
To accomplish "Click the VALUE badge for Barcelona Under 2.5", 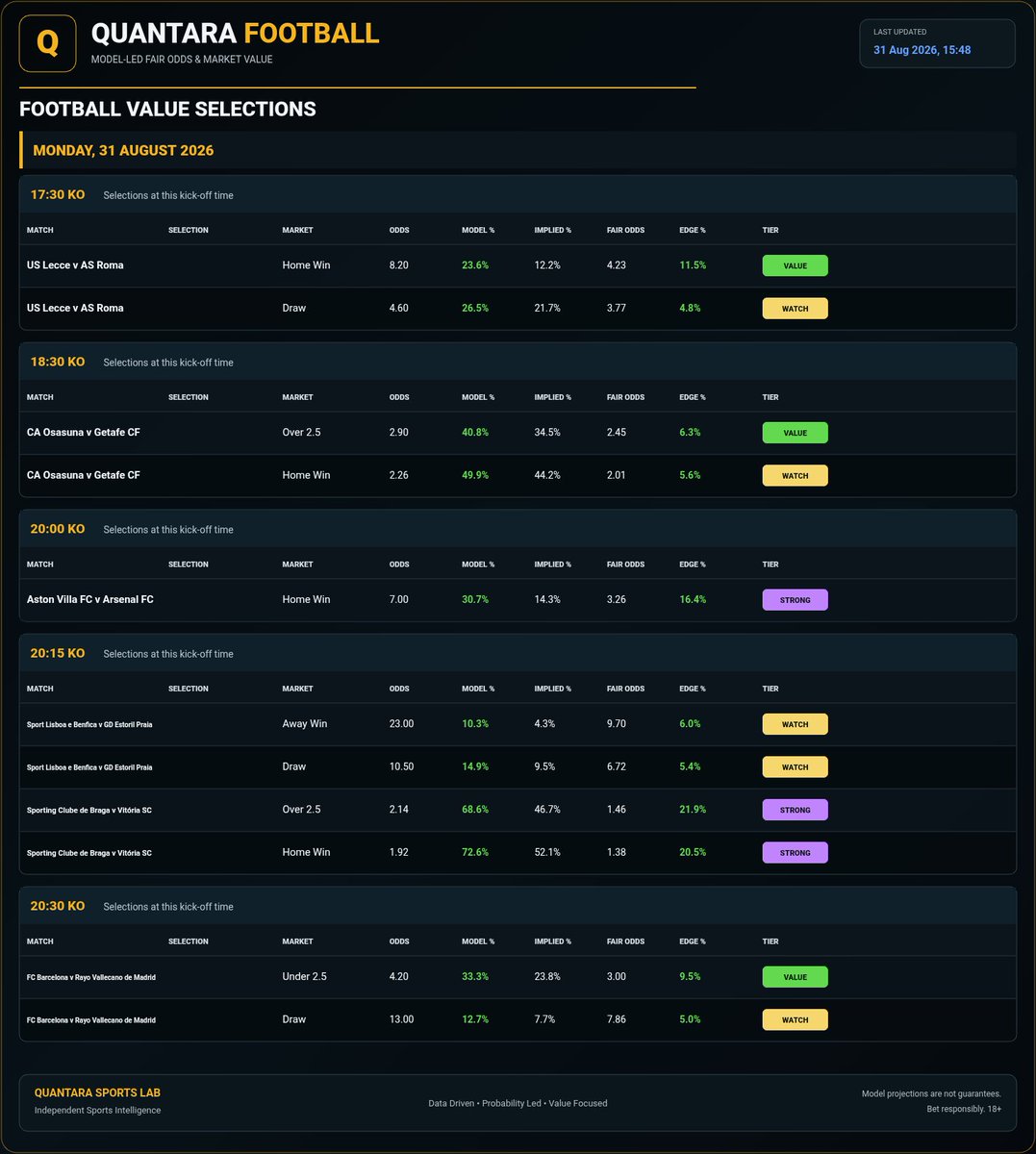I will pos(795,977).
